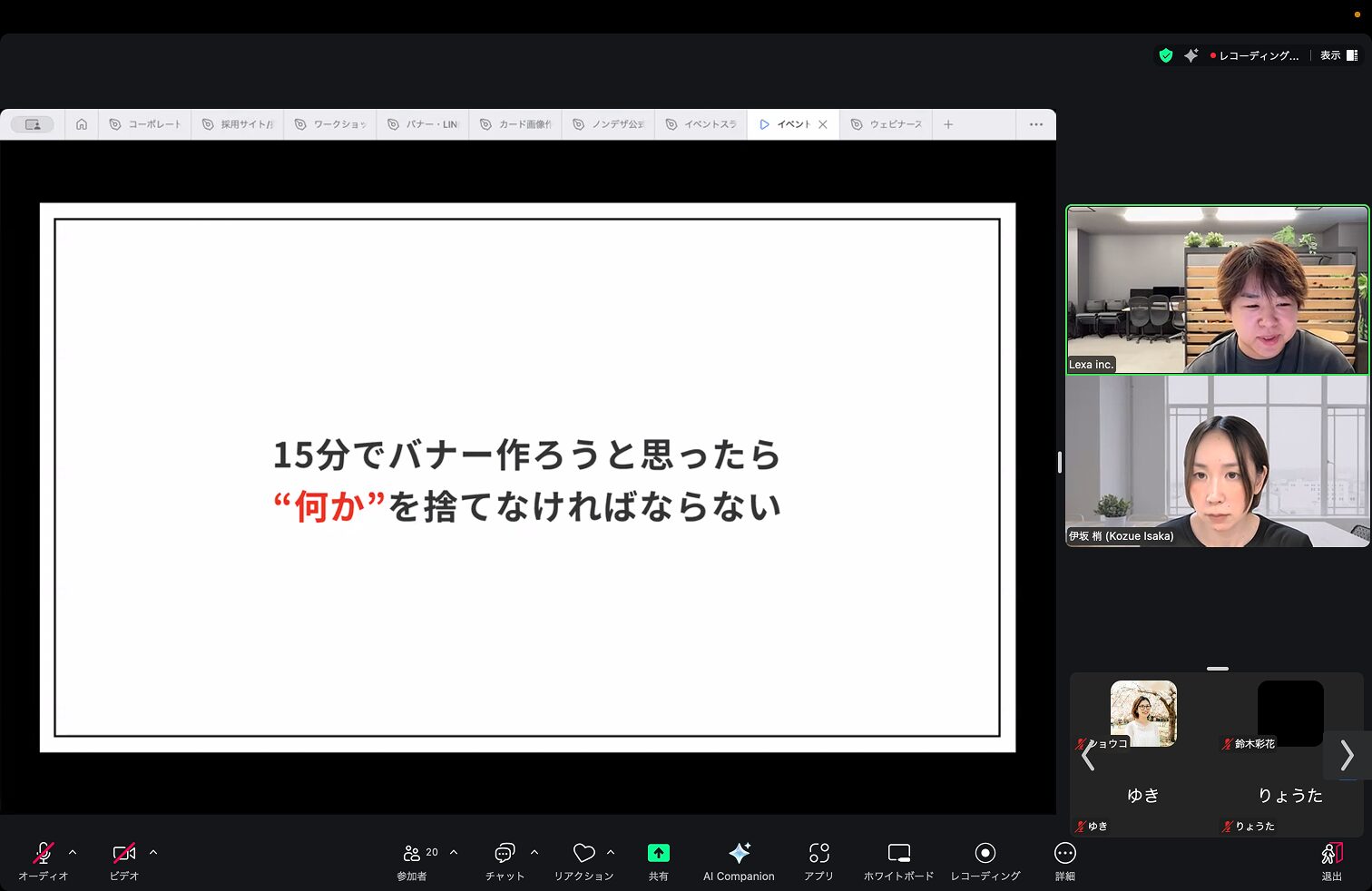Click the green Share screen icon
Viewport: 1372px width, 891px height.
(658, 854)
